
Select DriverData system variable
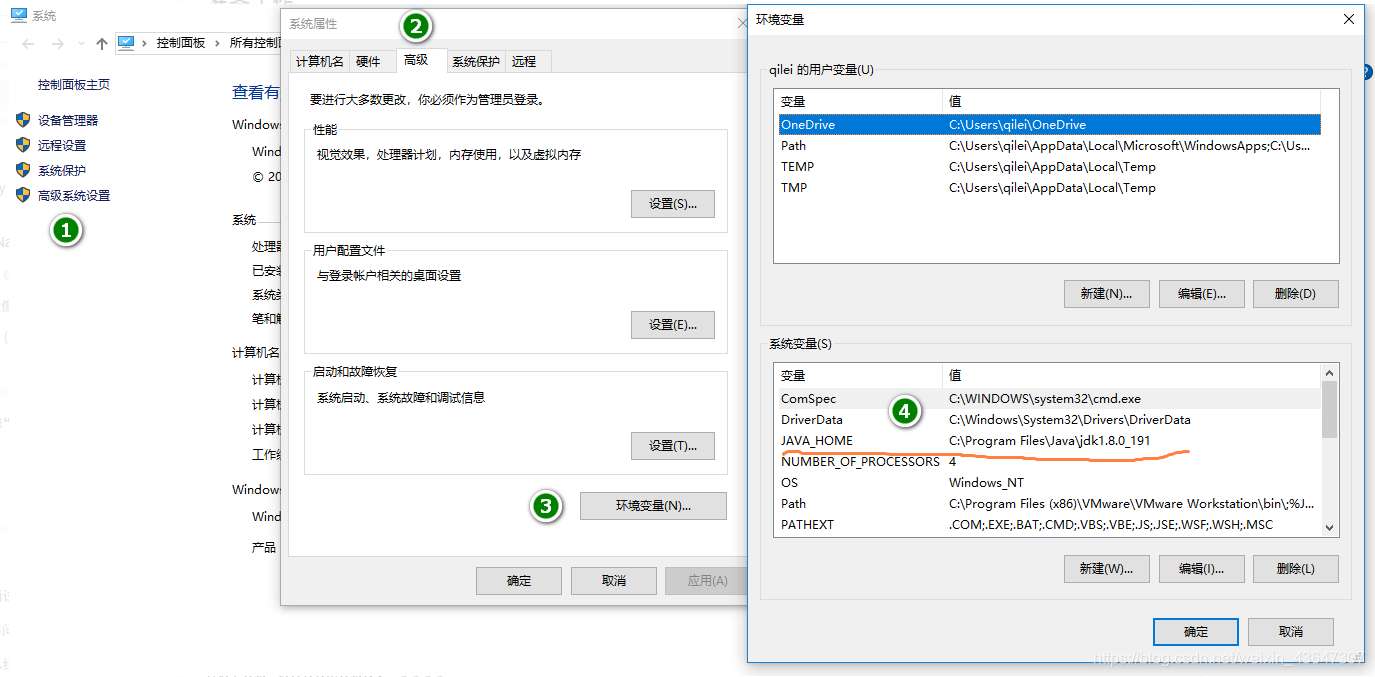1049,420
